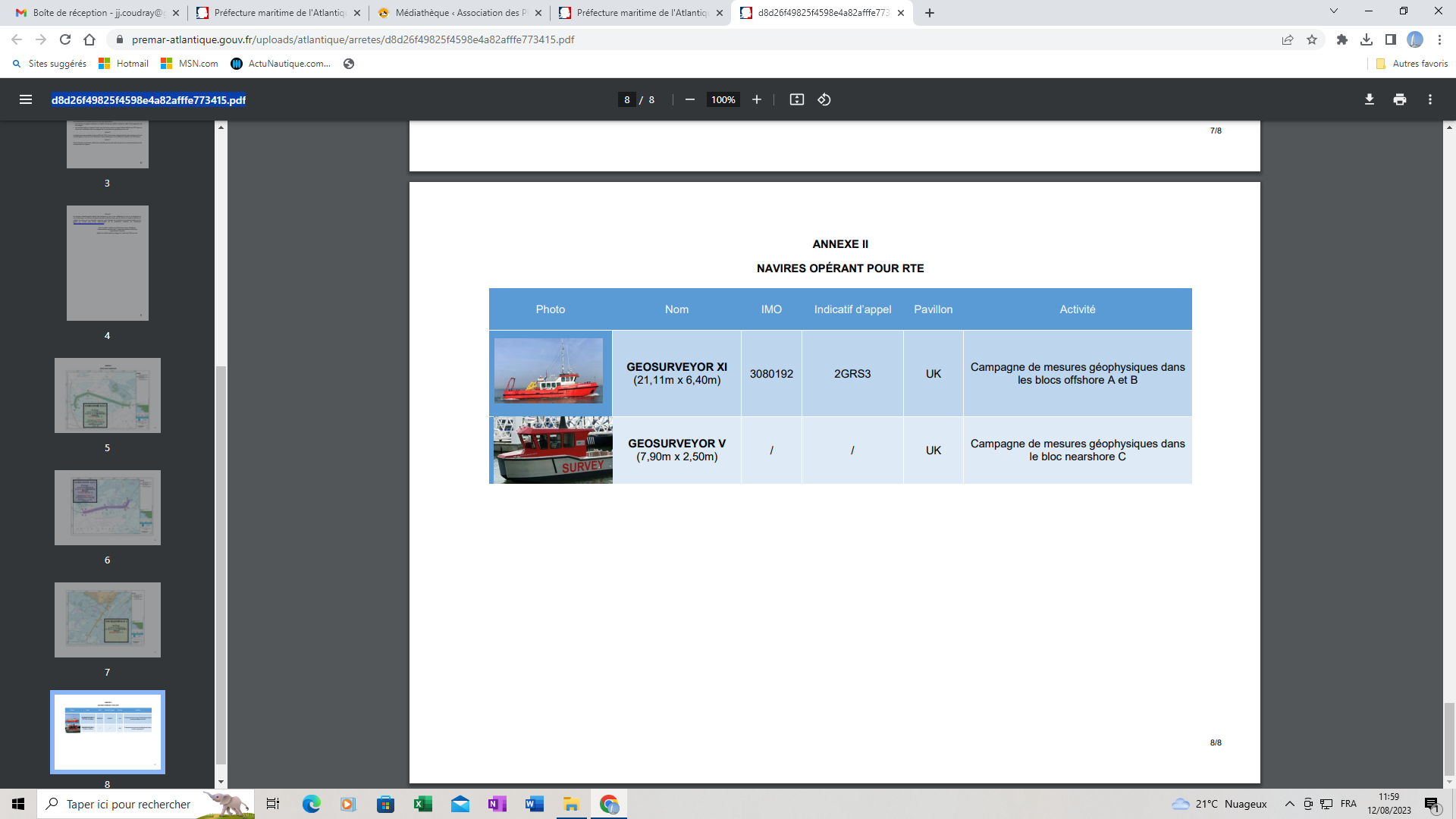Switch to the fourth tab Préfecture maritime

(641, 13)
